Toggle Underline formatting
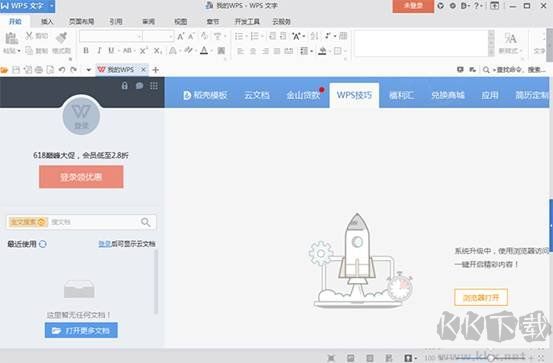Viewport: 553px width, 363px height. pos(111,51)
